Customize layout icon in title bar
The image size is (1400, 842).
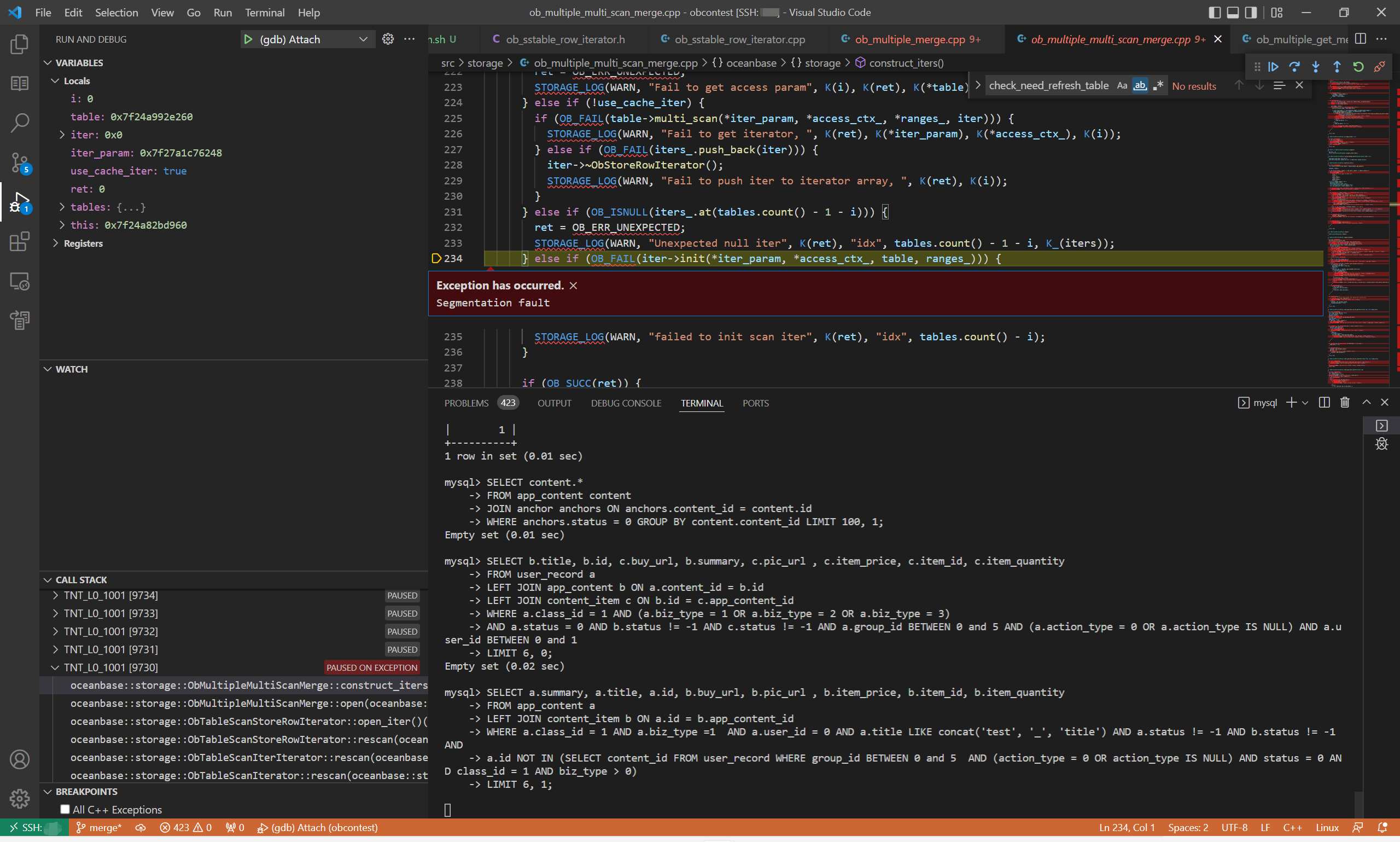coord(1276,13)
